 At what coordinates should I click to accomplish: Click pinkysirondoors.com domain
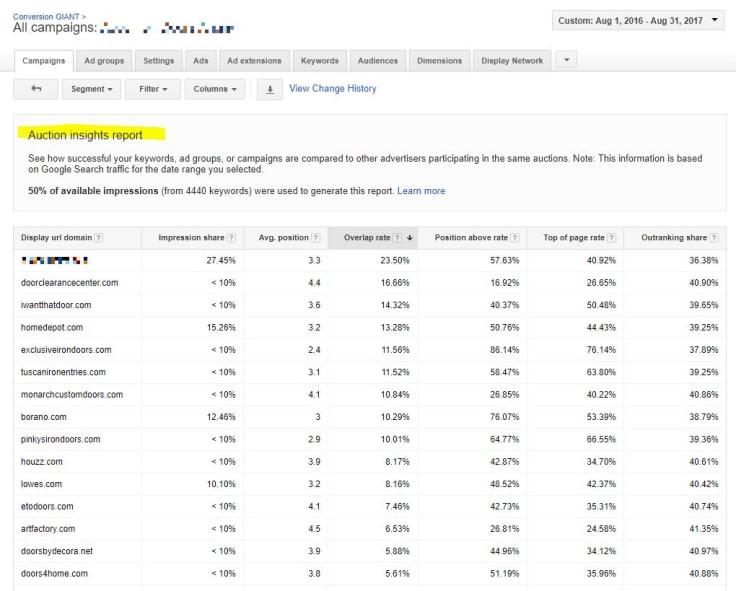pos(61,439)
